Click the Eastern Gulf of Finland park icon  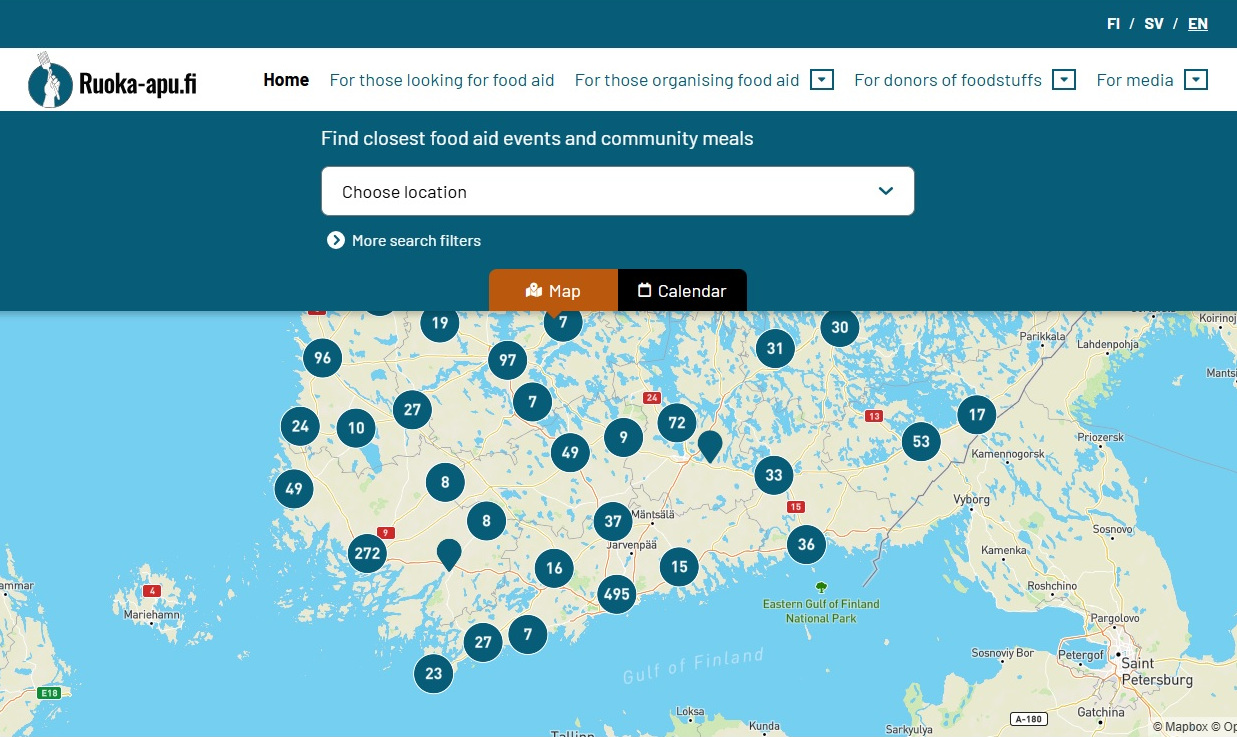click(x=821, y=588)
